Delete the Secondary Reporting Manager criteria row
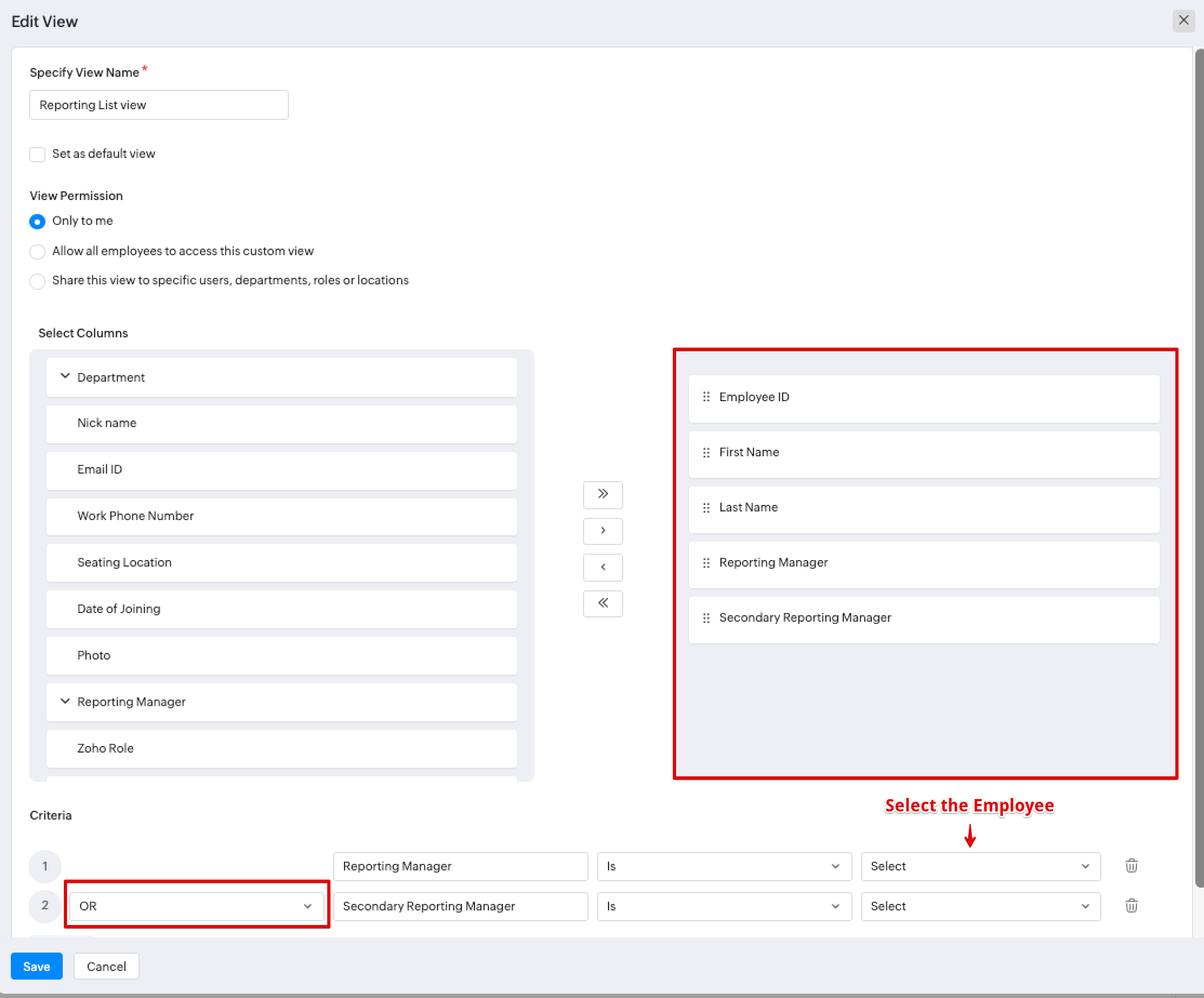This screenshot has height=998, width=1204. [x=1131, y=906]
